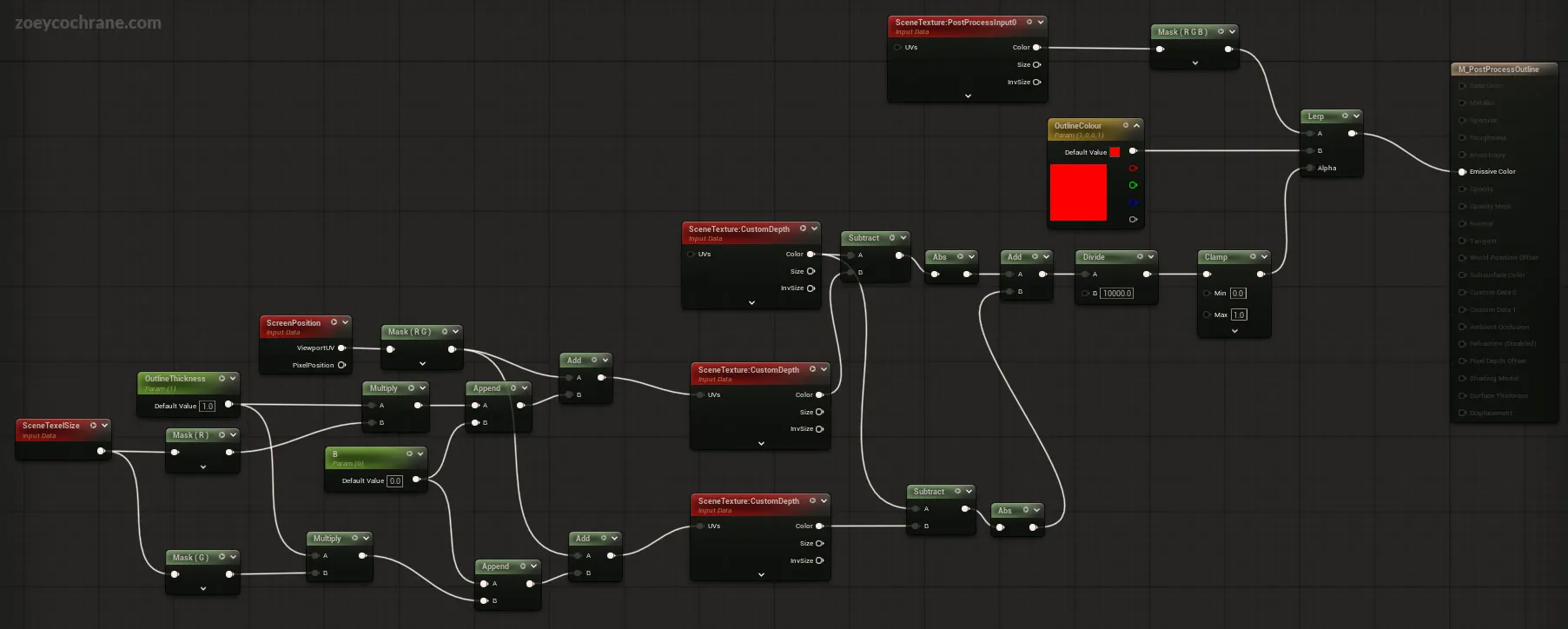This screenshot has height=629, width=1568.
Task: Toggle preview icon on the Divide node
Action: coord(1140,257)
